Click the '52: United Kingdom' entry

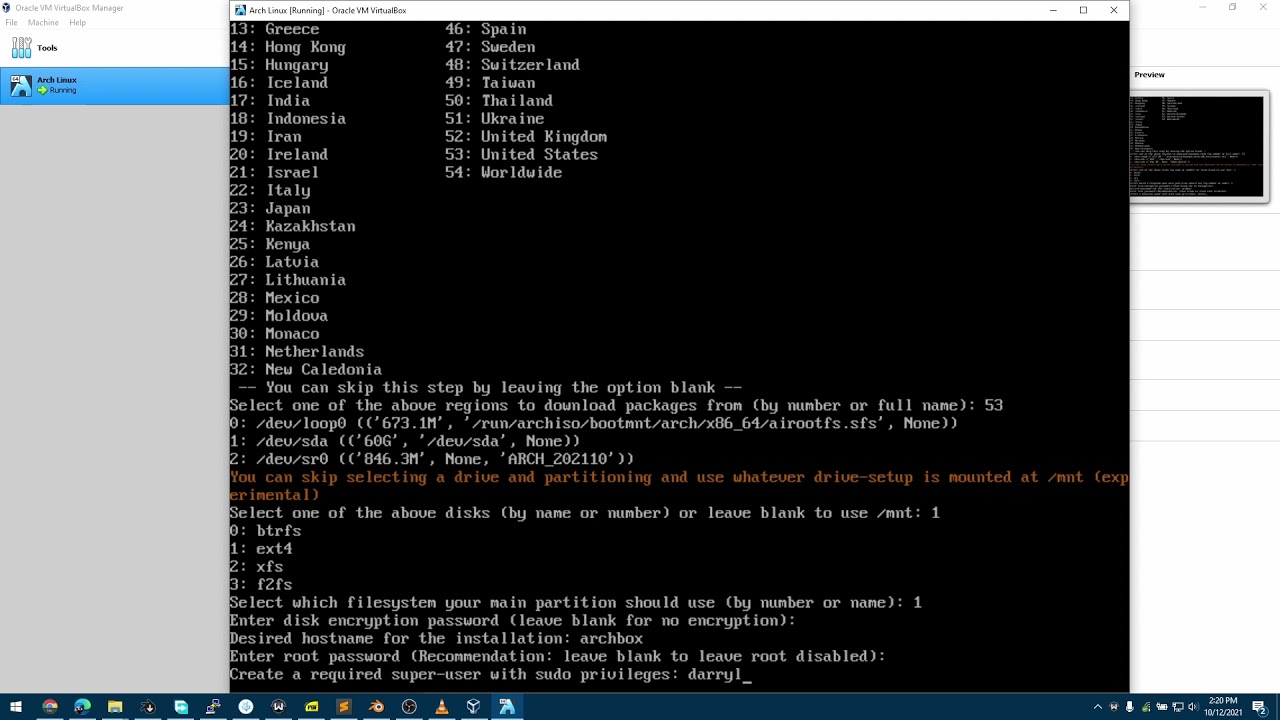pos(526,137)
